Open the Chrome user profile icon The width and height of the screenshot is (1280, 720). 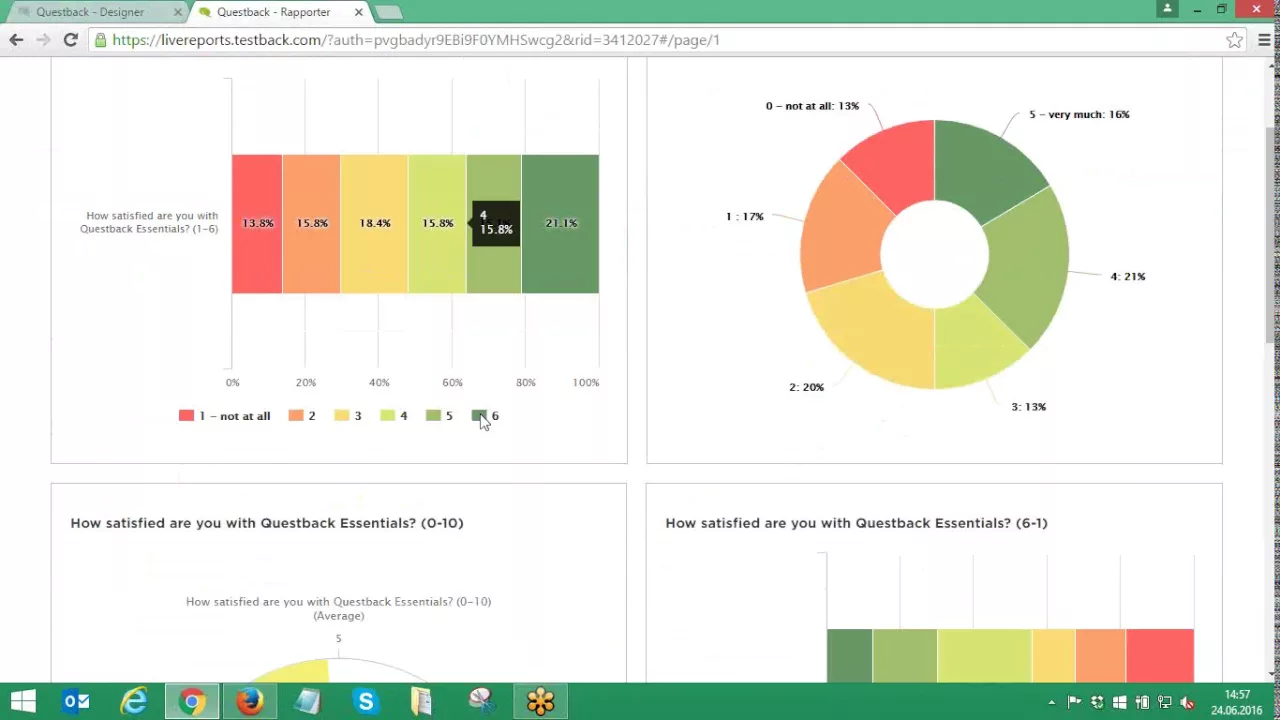tap(1167, 9)
